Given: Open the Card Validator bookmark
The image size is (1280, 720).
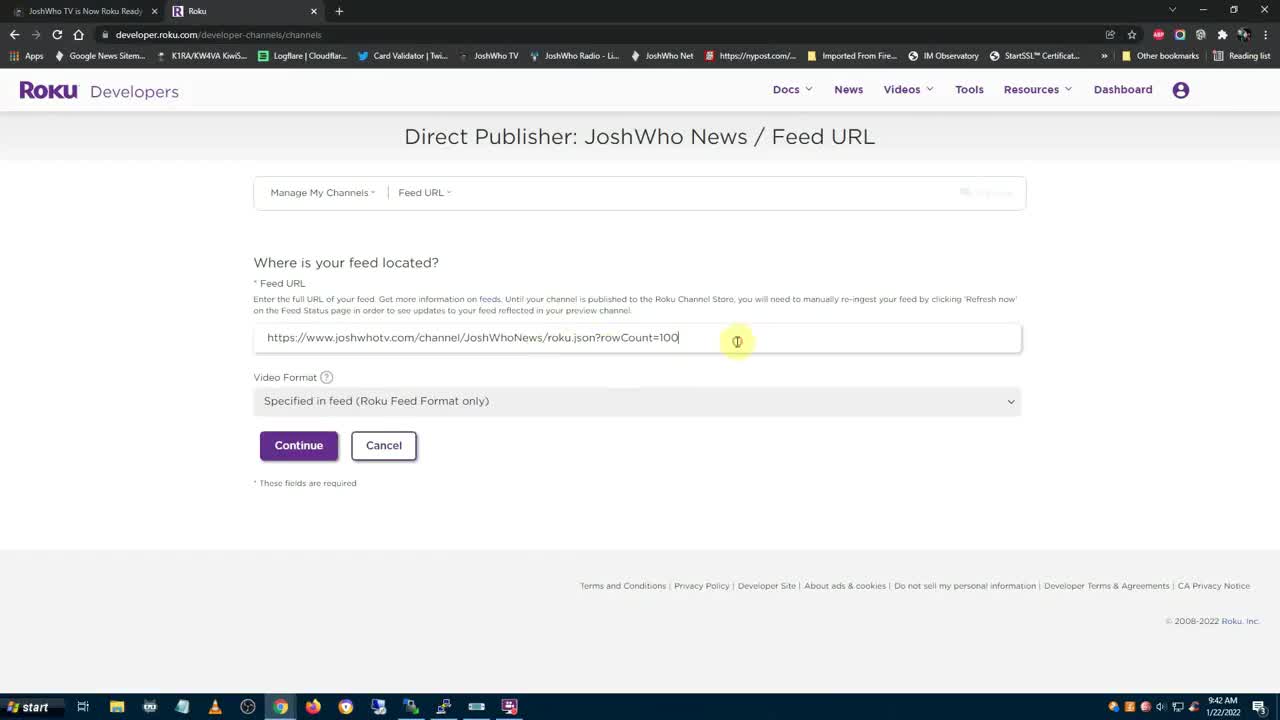Looking at the screenshot, I should [x=403, y=56].
